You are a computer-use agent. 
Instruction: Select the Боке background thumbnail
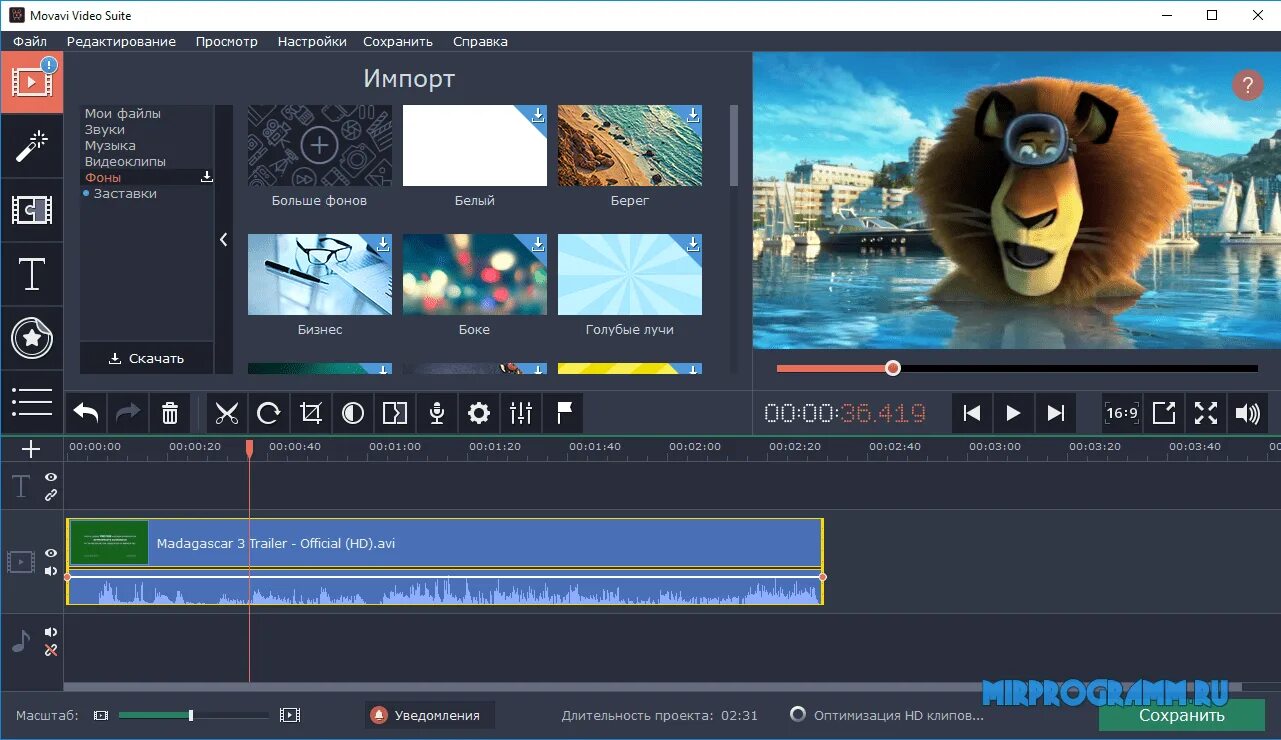point(475,275)
